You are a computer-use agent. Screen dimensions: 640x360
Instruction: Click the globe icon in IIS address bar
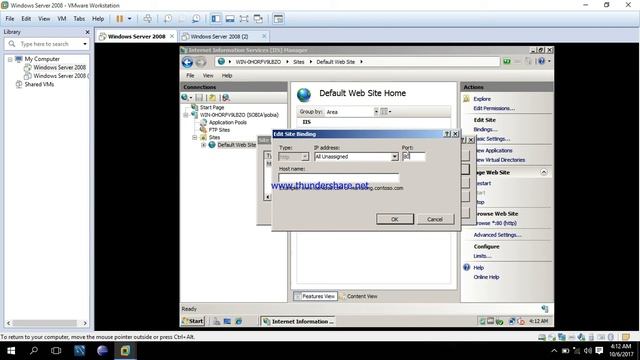[x=221, y=62]
